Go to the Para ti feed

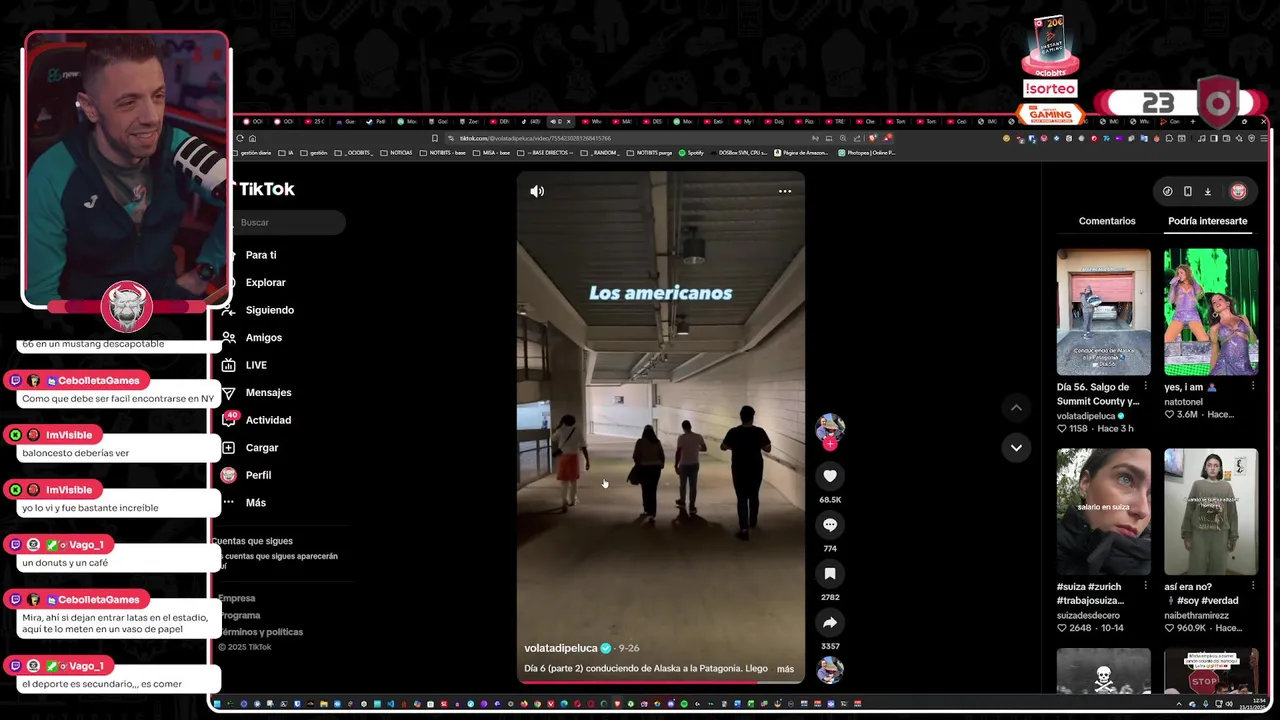coord(261,255)
